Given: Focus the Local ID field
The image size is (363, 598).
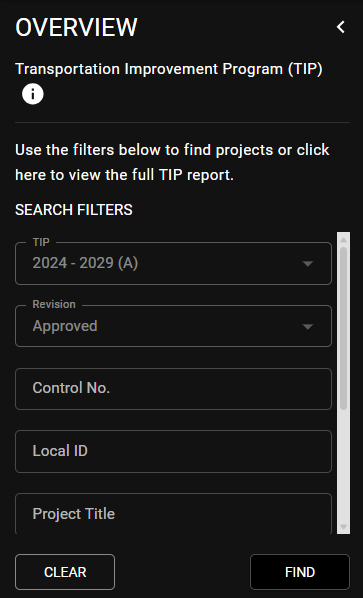Looking at the screenshot, I should coord(173,451).
